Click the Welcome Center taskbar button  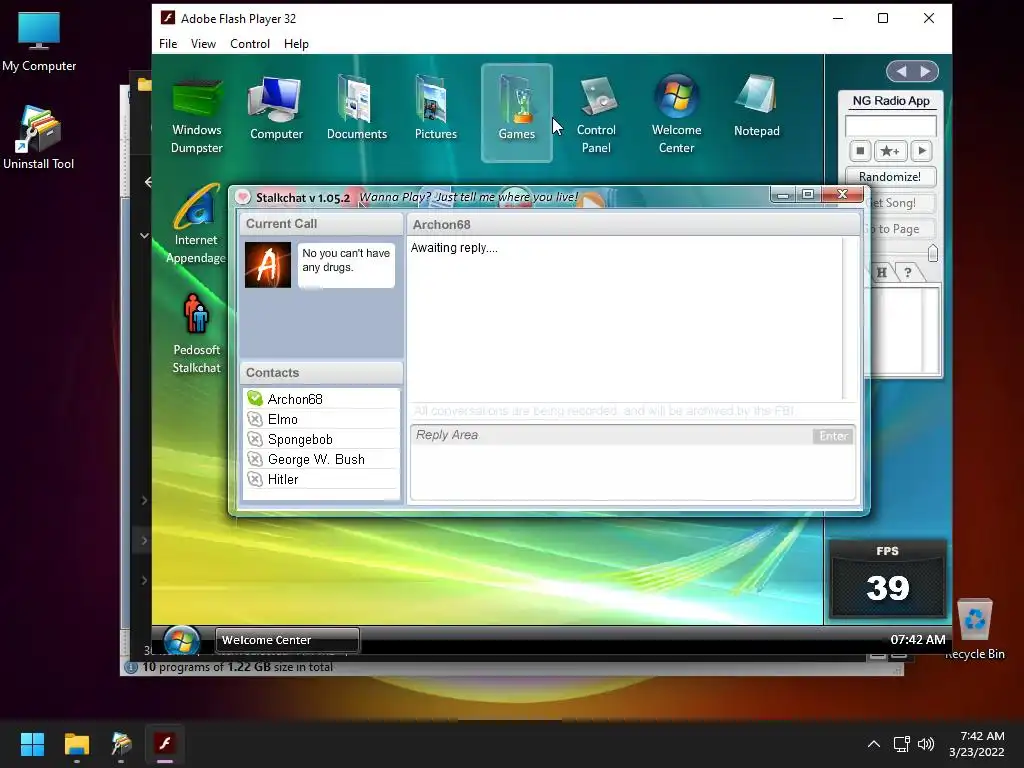[287, 640]
